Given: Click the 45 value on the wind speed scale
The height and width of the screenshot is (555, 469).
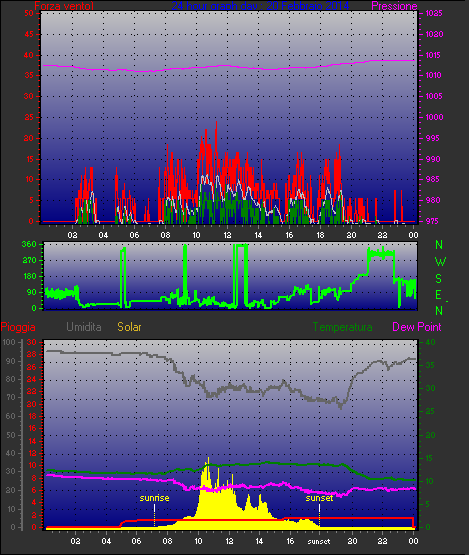Looking at the screenshot, I should tap(29, 34).
